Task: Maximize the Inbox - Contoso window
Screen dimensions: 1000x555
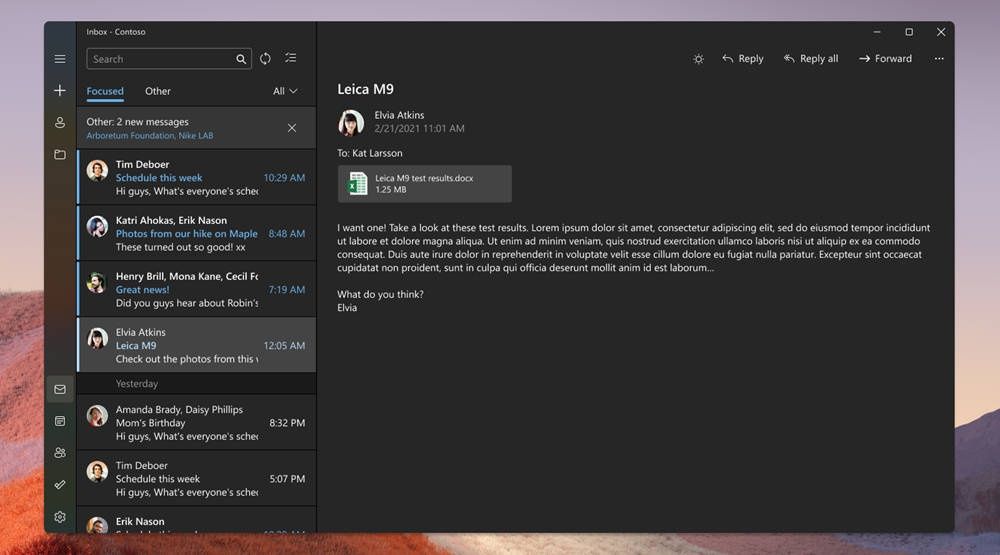Action: pyautogui.click(x=909, y=32)
